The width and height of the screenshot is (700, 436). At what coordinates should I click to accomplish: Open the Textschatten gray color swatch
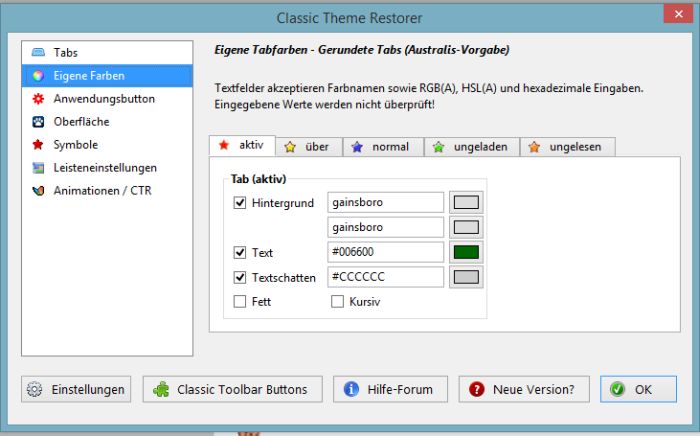coord(466,277)
